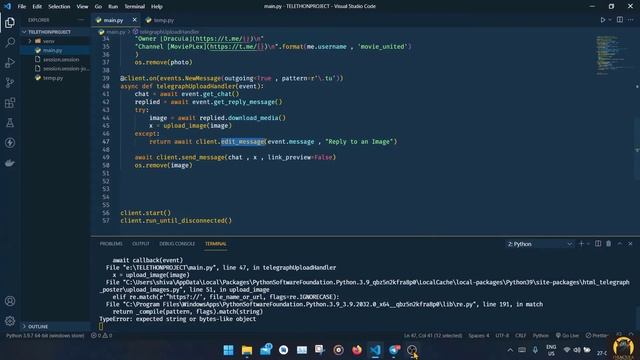Screen dimensions: 640x360
Task: Open the Run menu
Action: [x=113, y=7]
